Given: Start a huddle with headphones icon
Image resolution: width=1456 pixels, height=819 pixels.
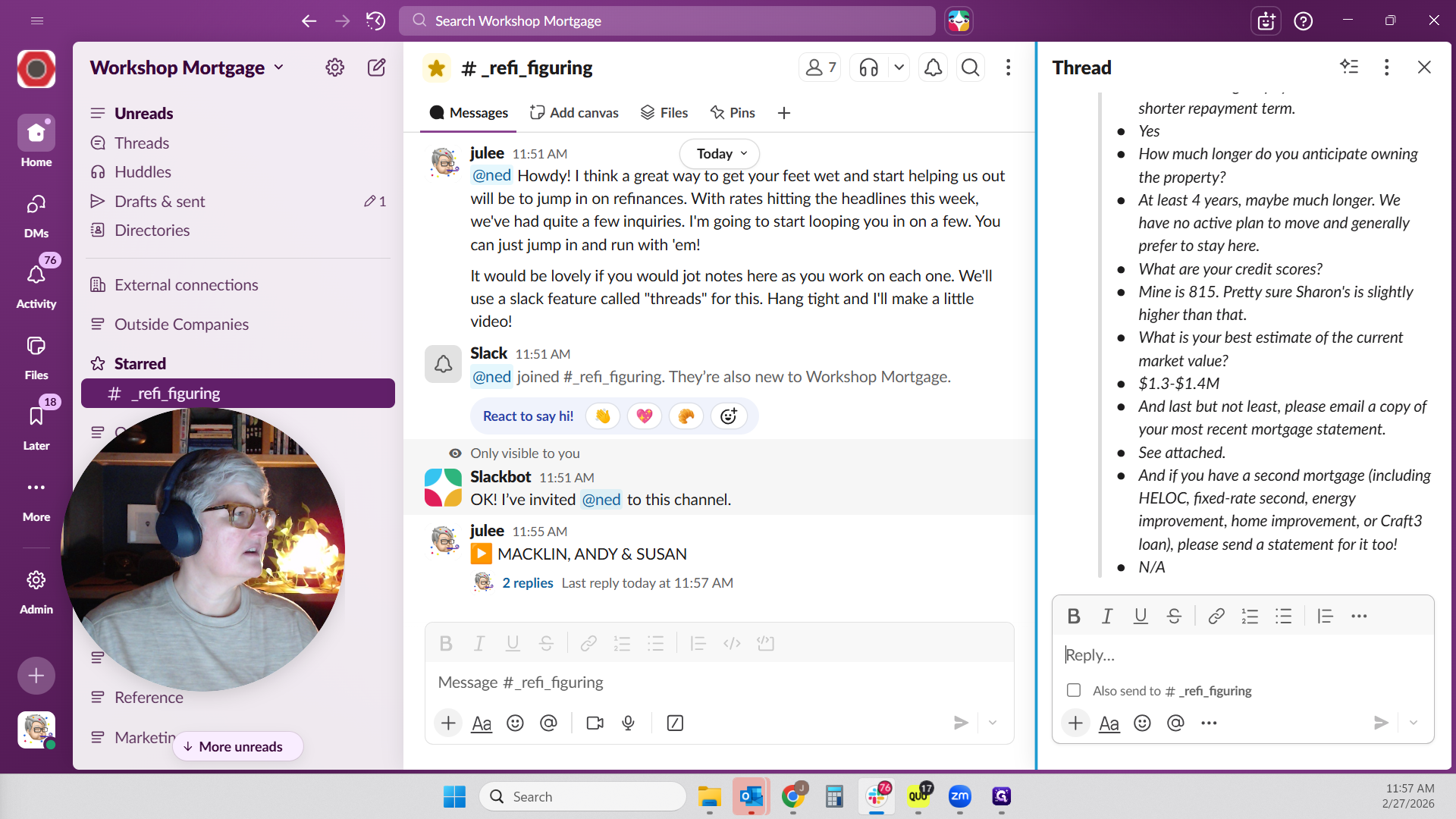Looking at the screenshot, I should pos(869,68).
